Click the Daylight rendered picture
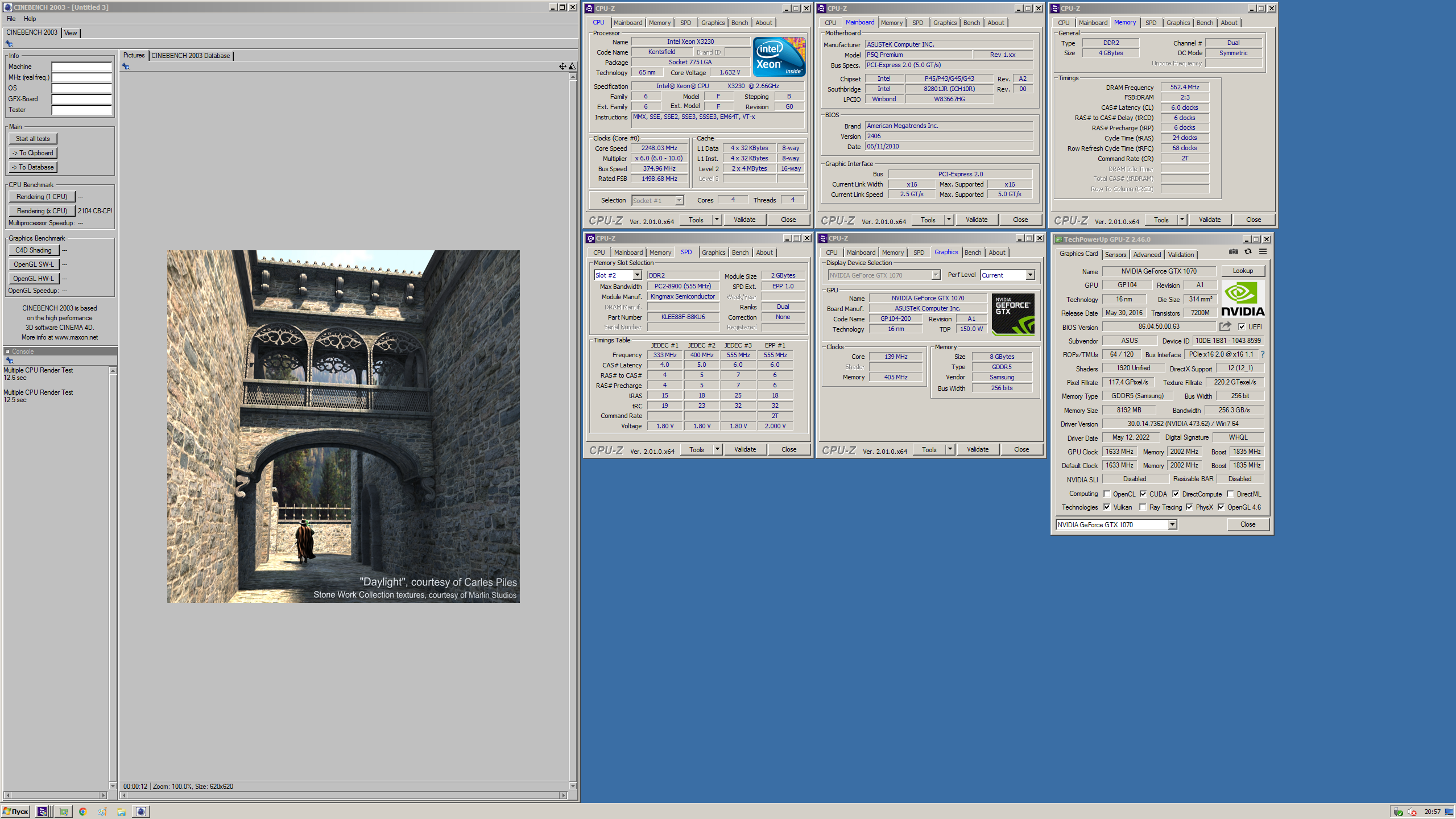 tap(343, 427)
